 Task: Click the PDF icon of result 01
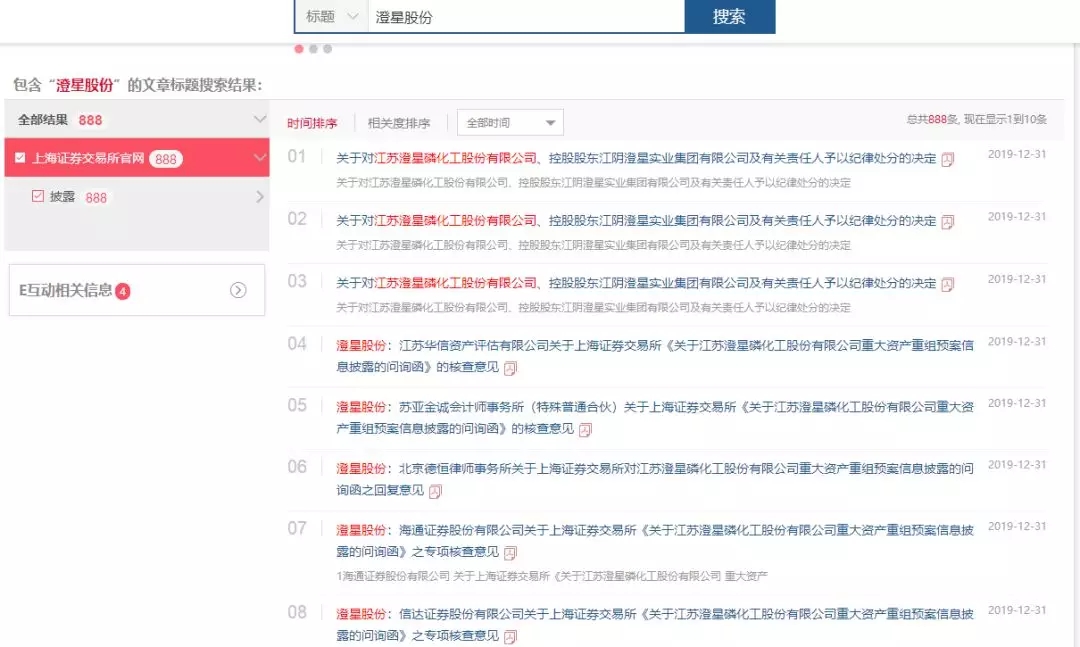948,160
